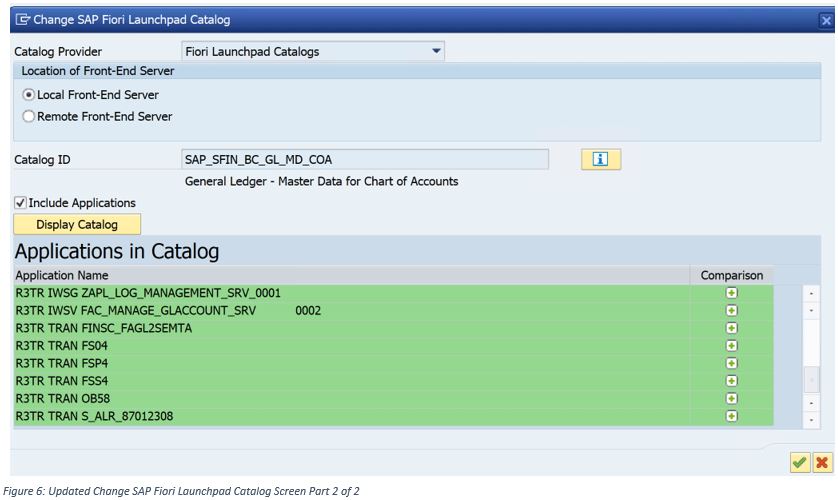Select row R3TR TRAN FINSC_FAGL2SEMTA
The image size is (838, 500).
point(393,328)
